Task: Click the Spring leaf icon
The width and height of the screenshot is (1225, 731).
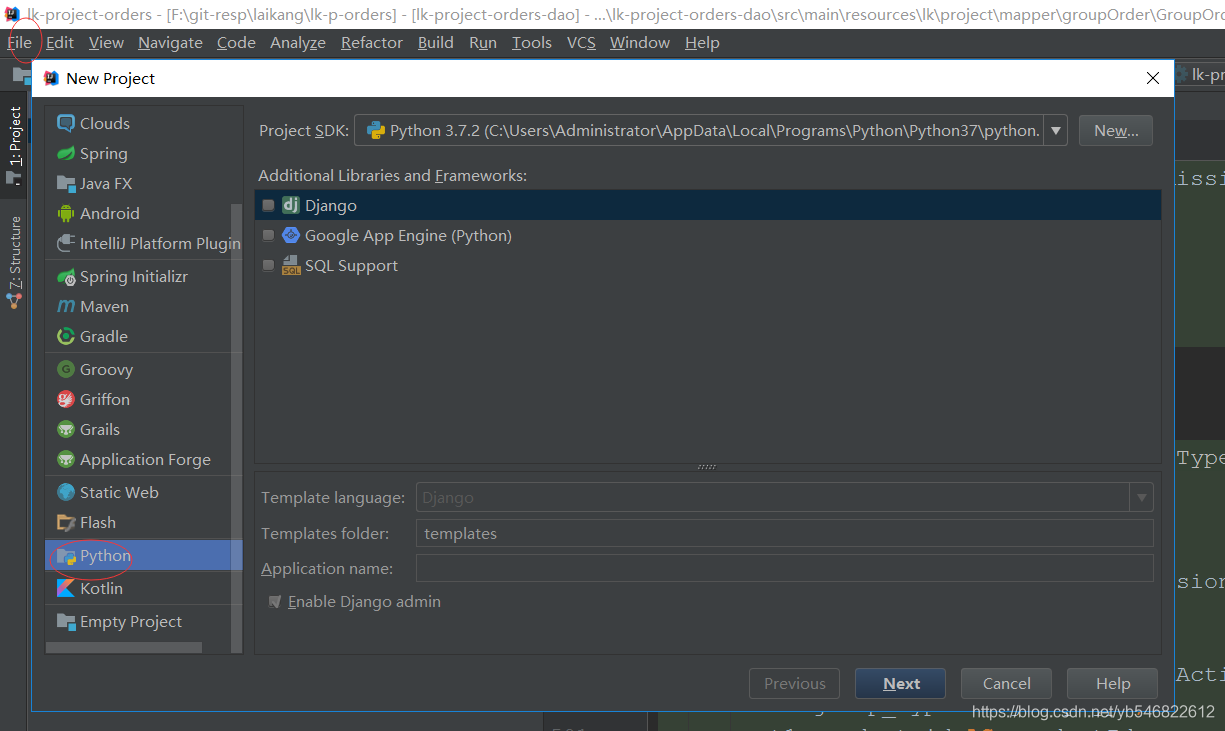Action: click(x=66, y=153)
